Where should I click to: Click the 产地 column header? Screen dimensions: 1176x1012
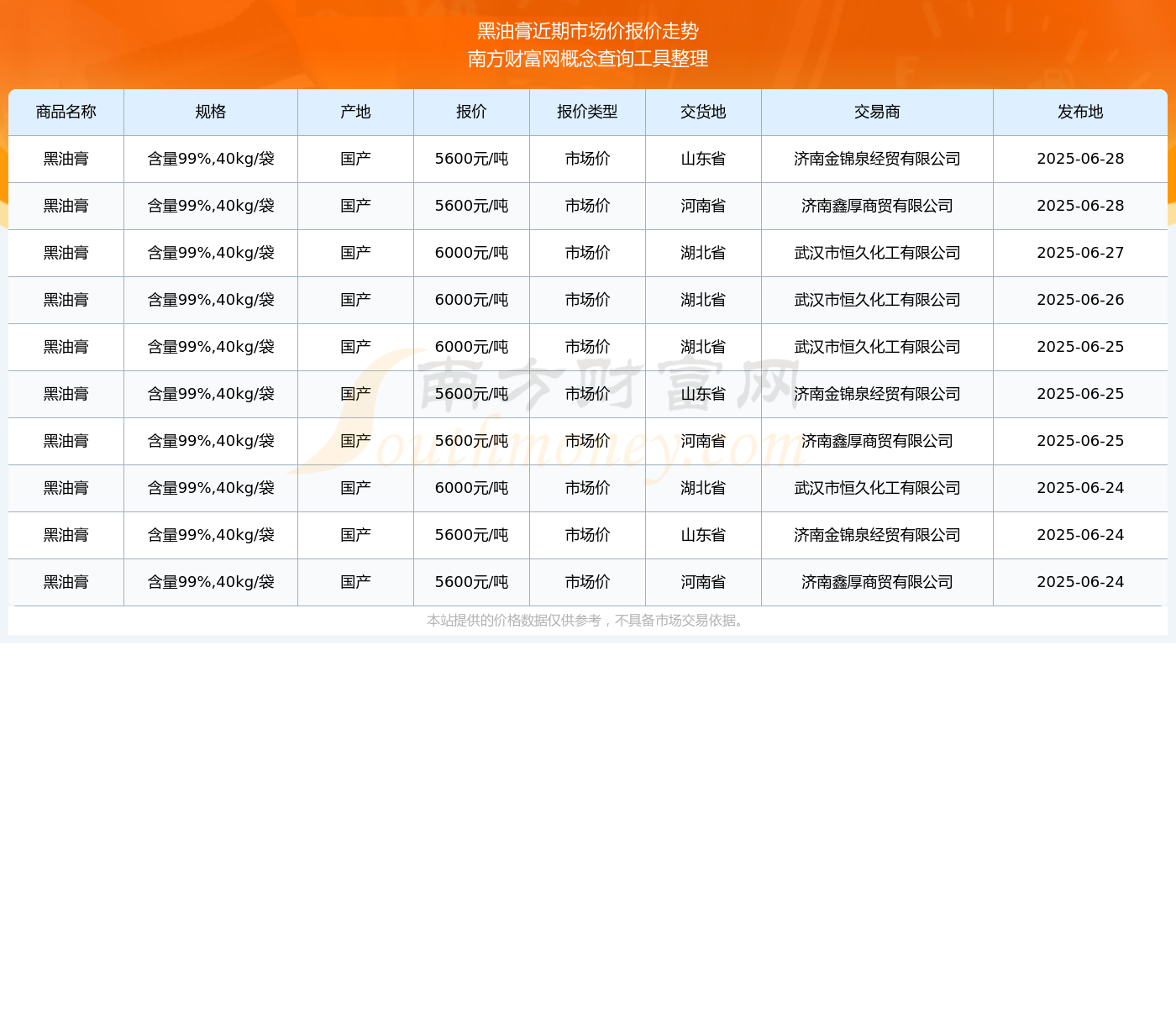tap(356, 112)
